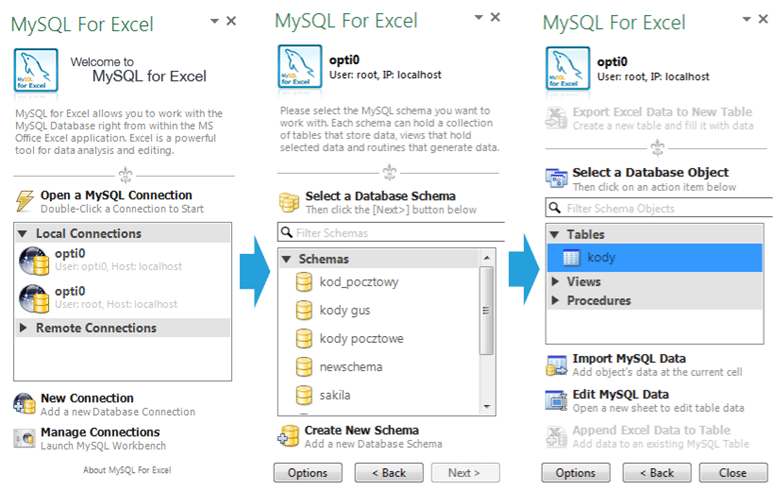This screenshot has height=491, width=773.
Task: Select the kody table
Action: click(x=601, y=258)
